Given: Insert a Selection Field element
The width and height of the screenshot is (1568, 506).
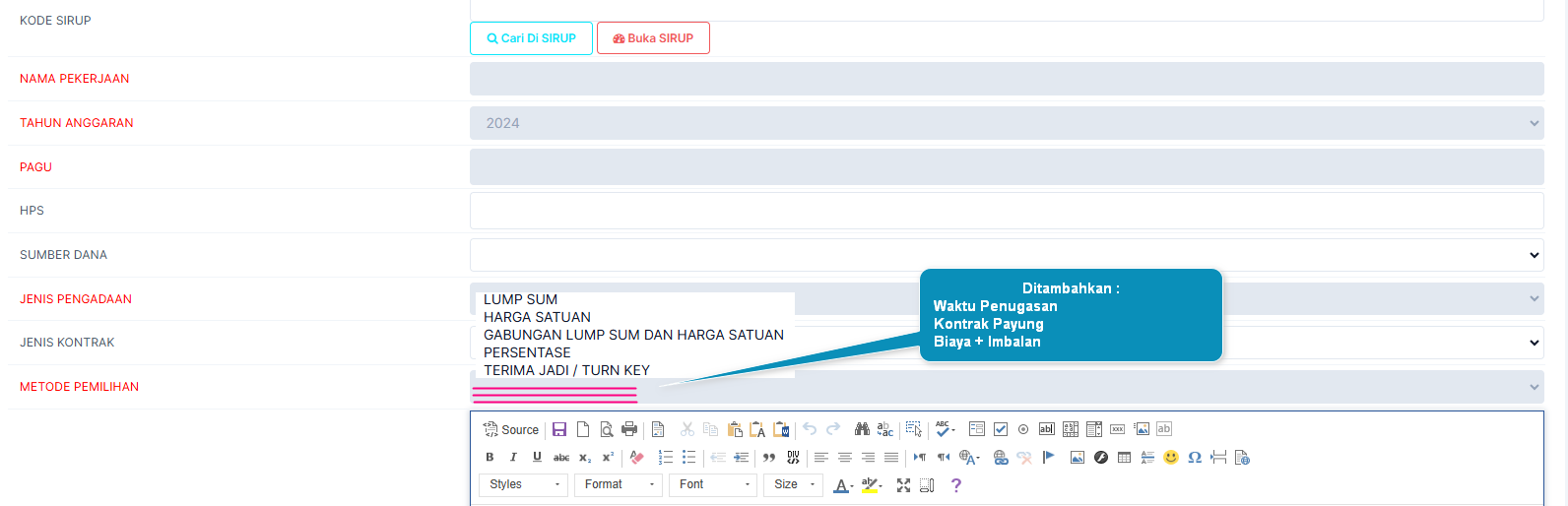Looking at the screenshot, I should (x=1094, y=429).
